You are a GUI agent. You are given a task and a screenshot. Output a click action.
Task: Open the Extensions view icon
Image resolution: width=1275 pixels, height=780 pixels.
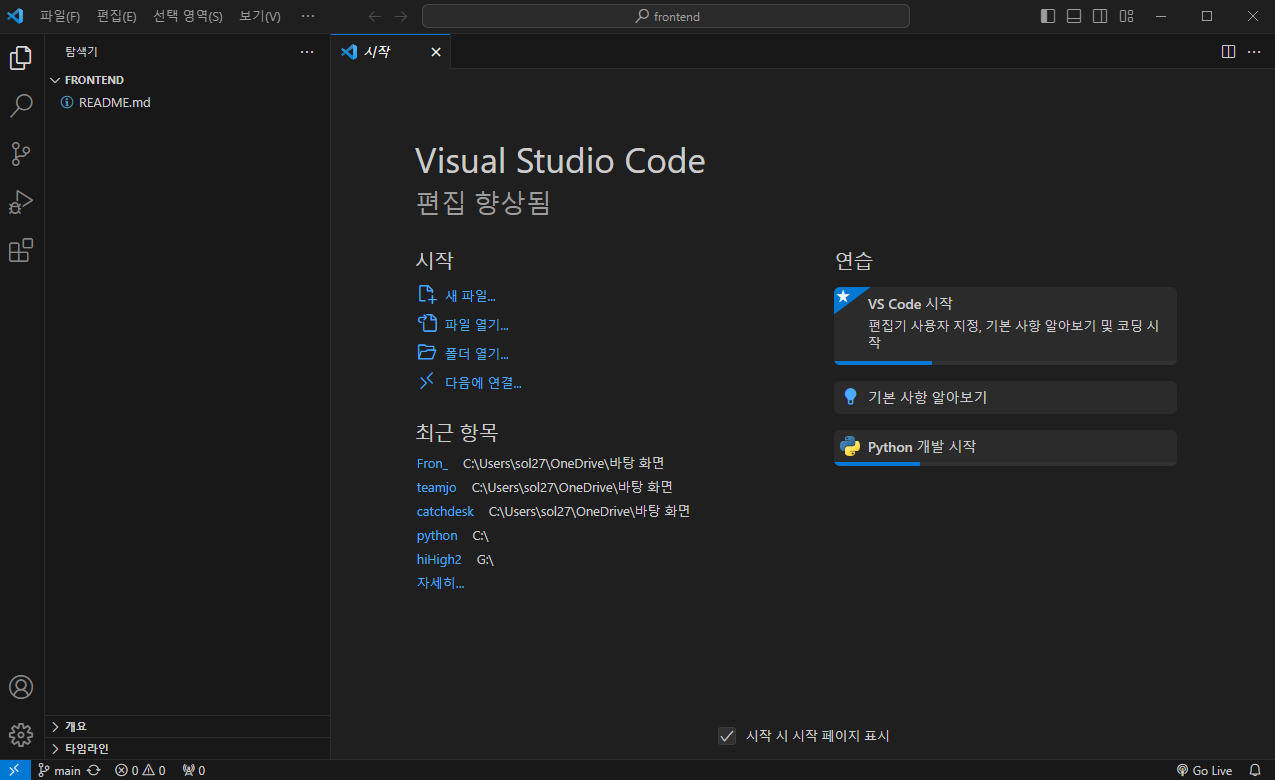pyautogui.click(x=21, y=250)
